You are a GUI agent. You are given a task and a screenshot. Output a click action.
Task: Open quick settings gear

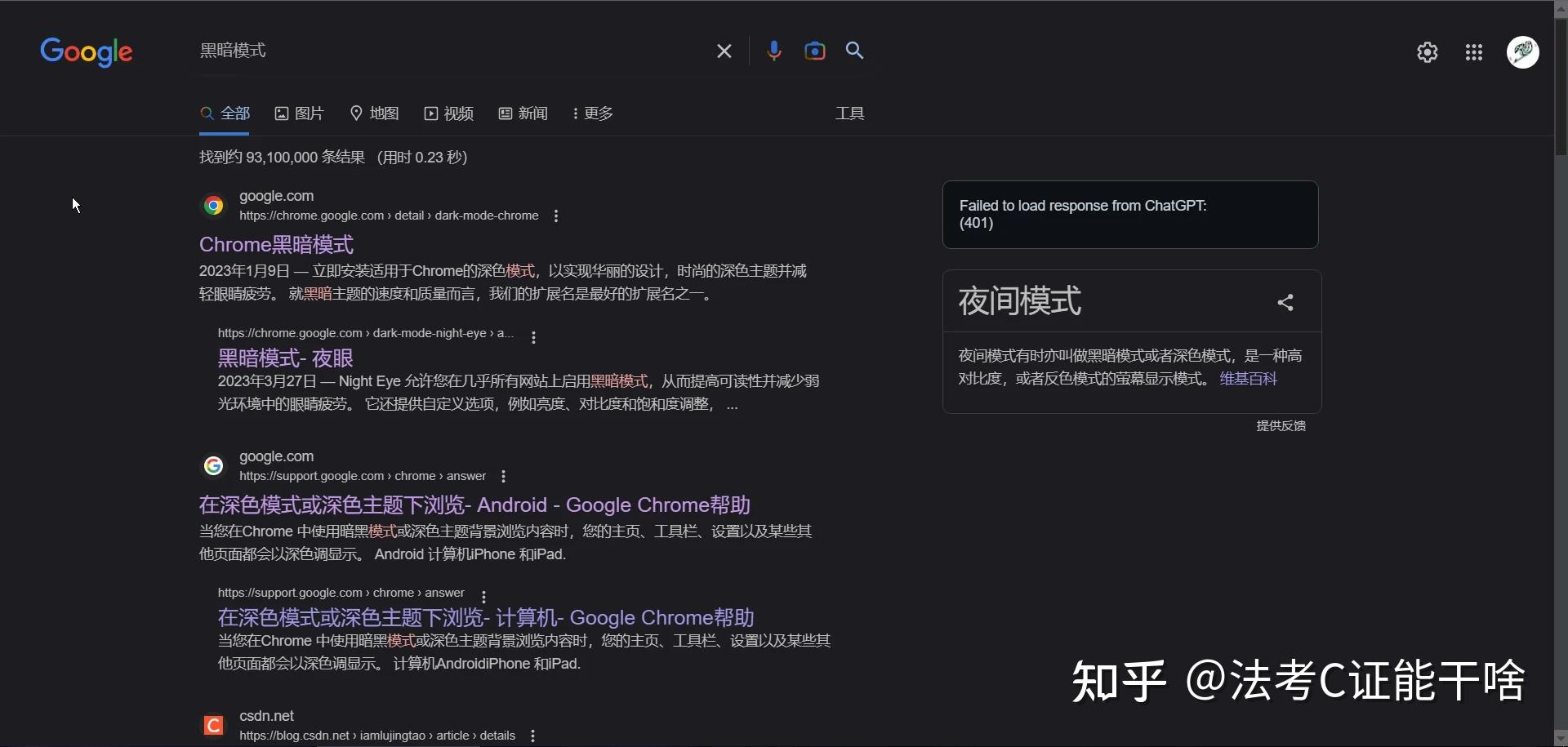pyautogui.click(x=1427, y=51)
